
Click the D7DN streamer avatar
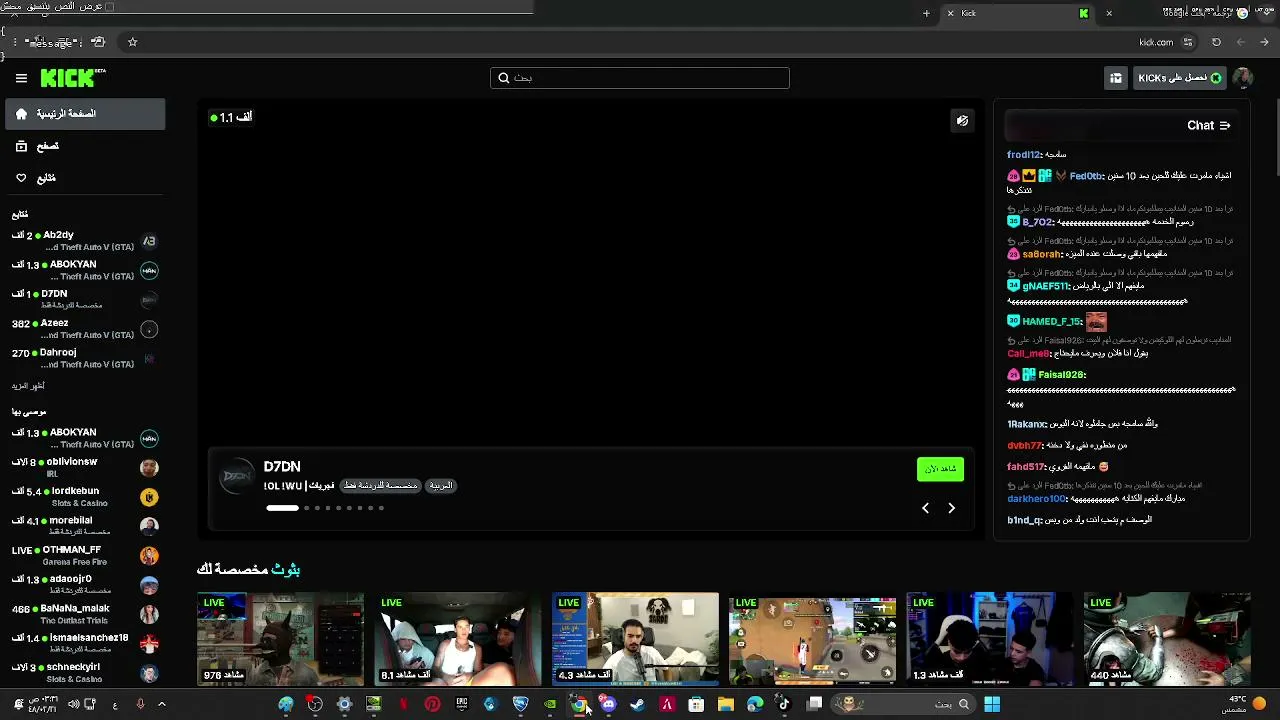(x=238, y=477)
